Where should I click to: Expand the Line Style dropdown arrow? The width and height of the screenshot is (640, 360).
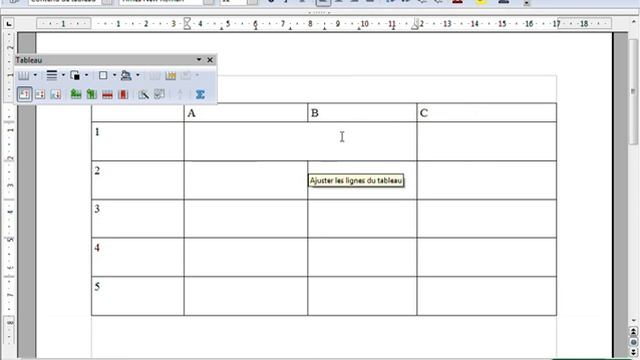pos(63,75)
